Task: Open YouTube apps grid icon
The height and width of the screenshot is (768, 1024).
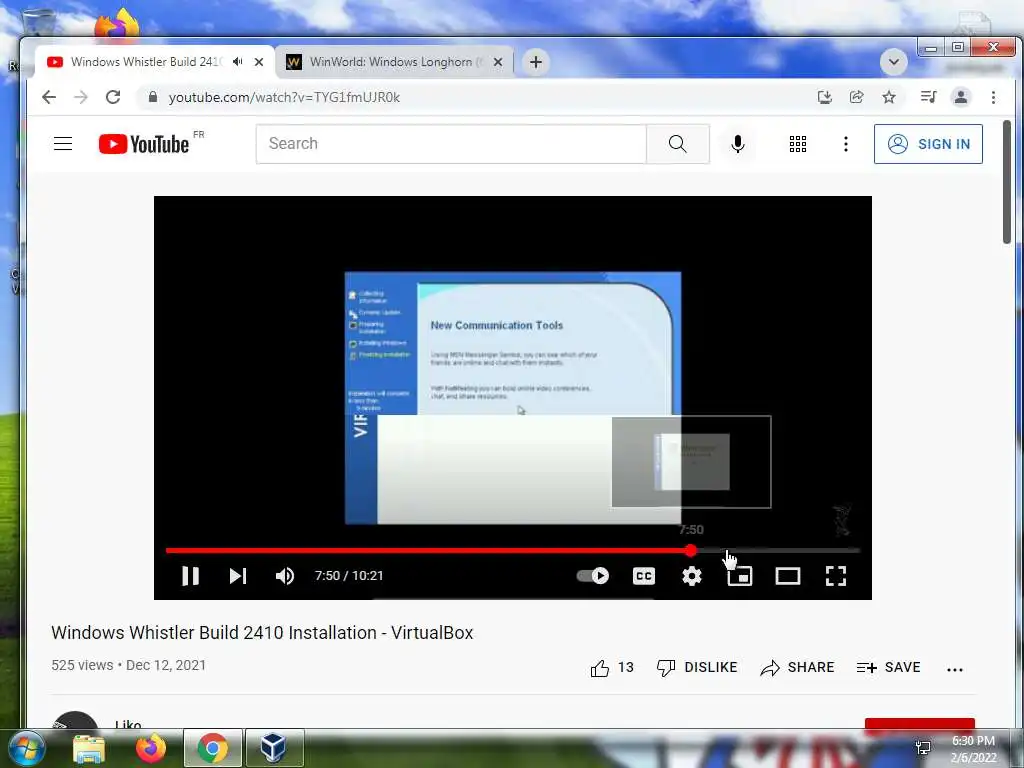Action: click(797, 144)
